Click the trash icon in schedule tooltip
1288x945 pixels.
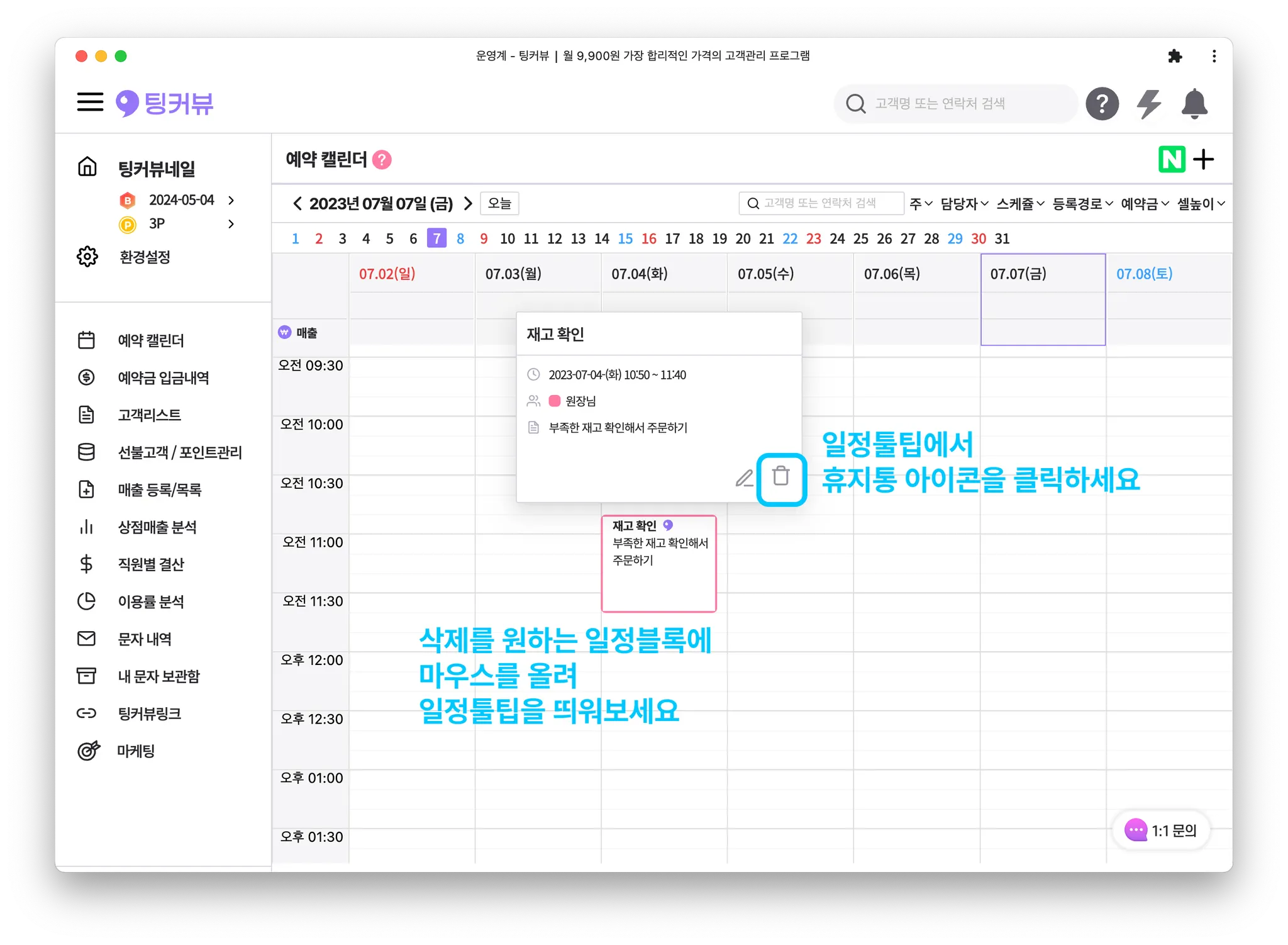780,477
